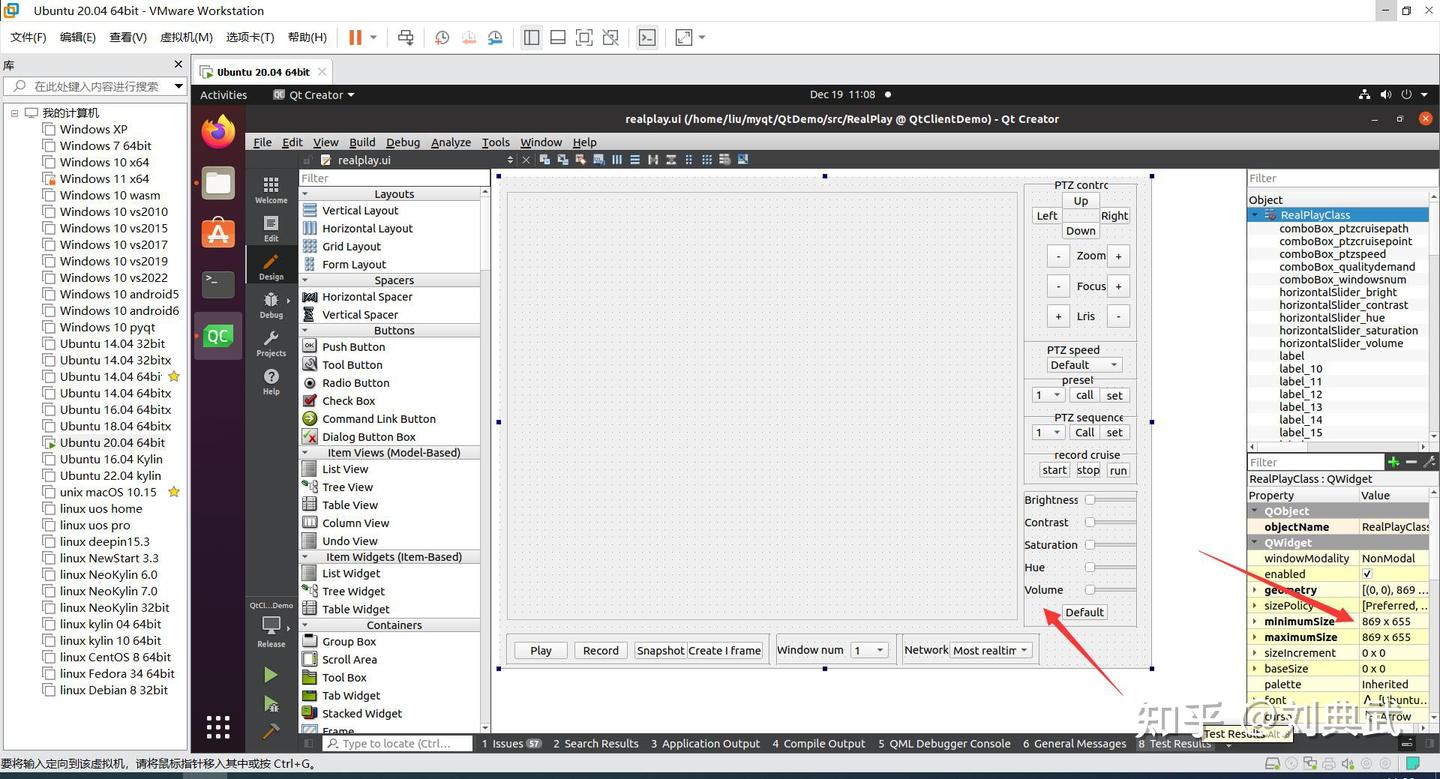Switch to Compile Output pane

pos(818,743)
